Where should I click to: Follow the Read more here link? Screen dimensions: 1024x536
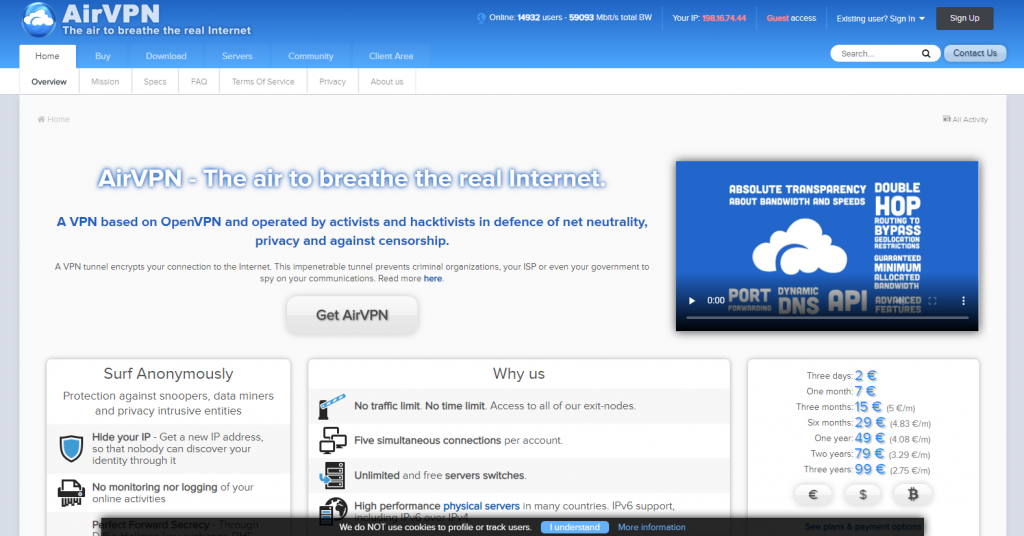pyautogui.click(x=432, y=278)
